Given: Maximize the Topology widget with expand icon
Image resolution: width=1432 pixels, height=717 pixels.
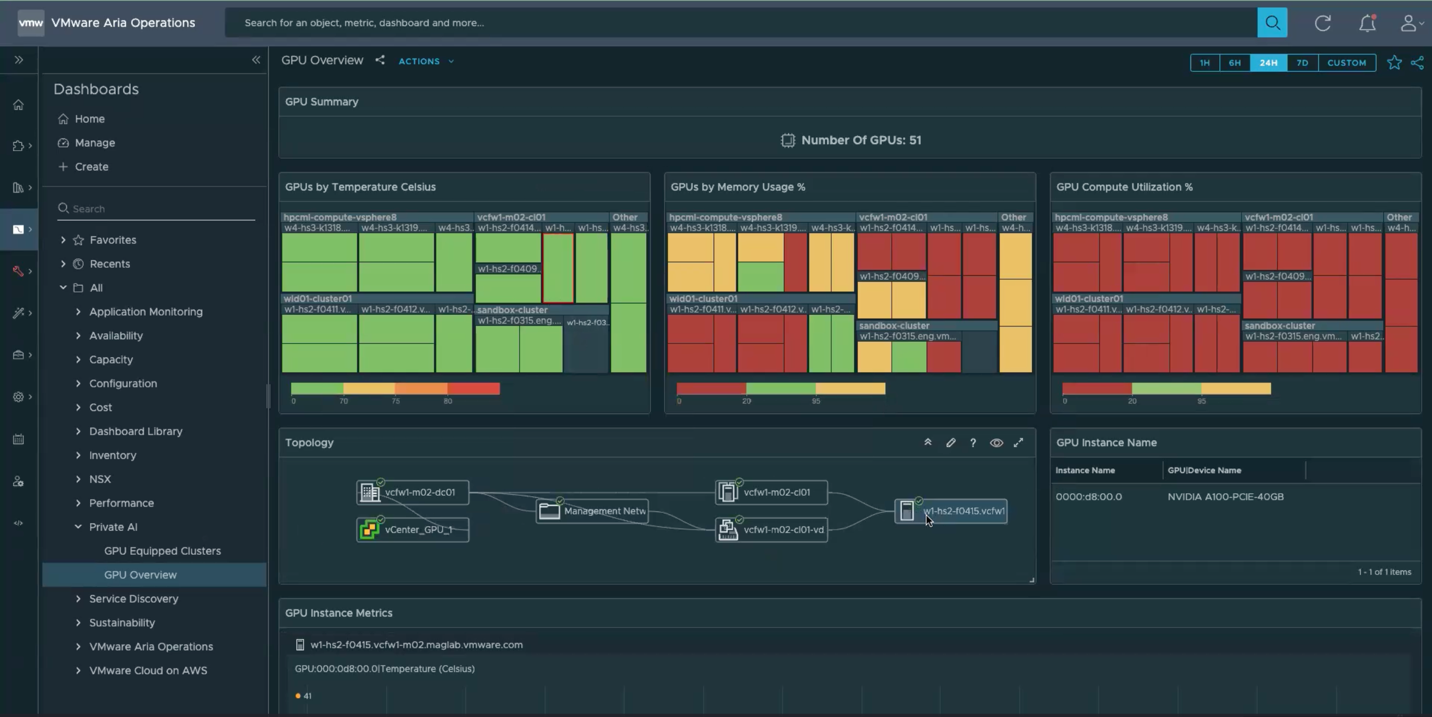Looking at the screenshot, I should click(x=1018, y=443).
